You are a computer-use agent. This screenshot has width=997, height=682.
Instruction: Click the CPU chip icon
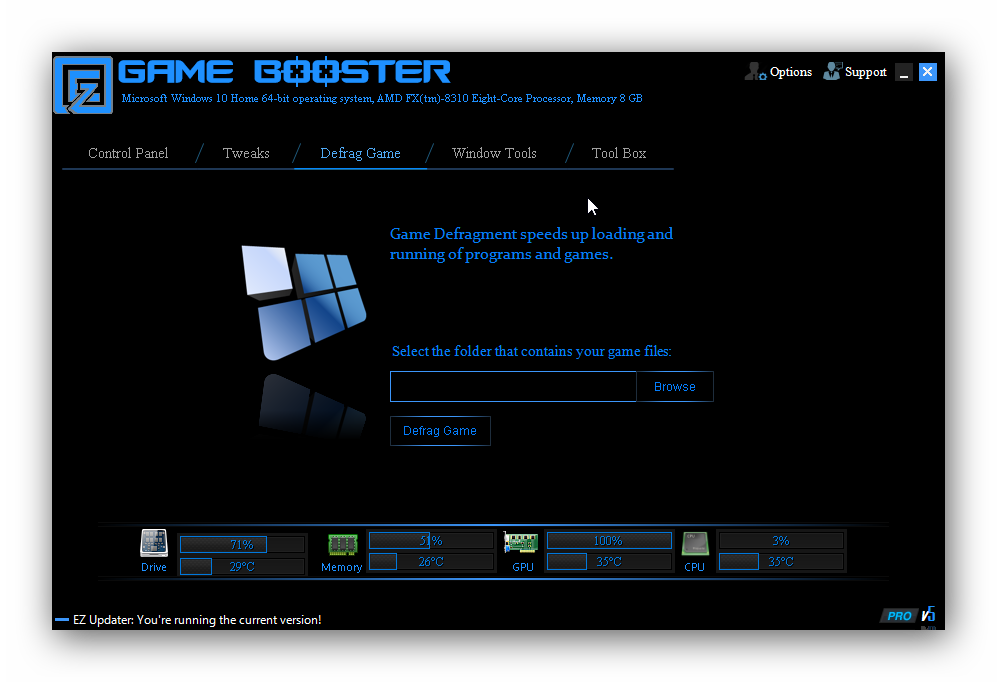[695, 543]
